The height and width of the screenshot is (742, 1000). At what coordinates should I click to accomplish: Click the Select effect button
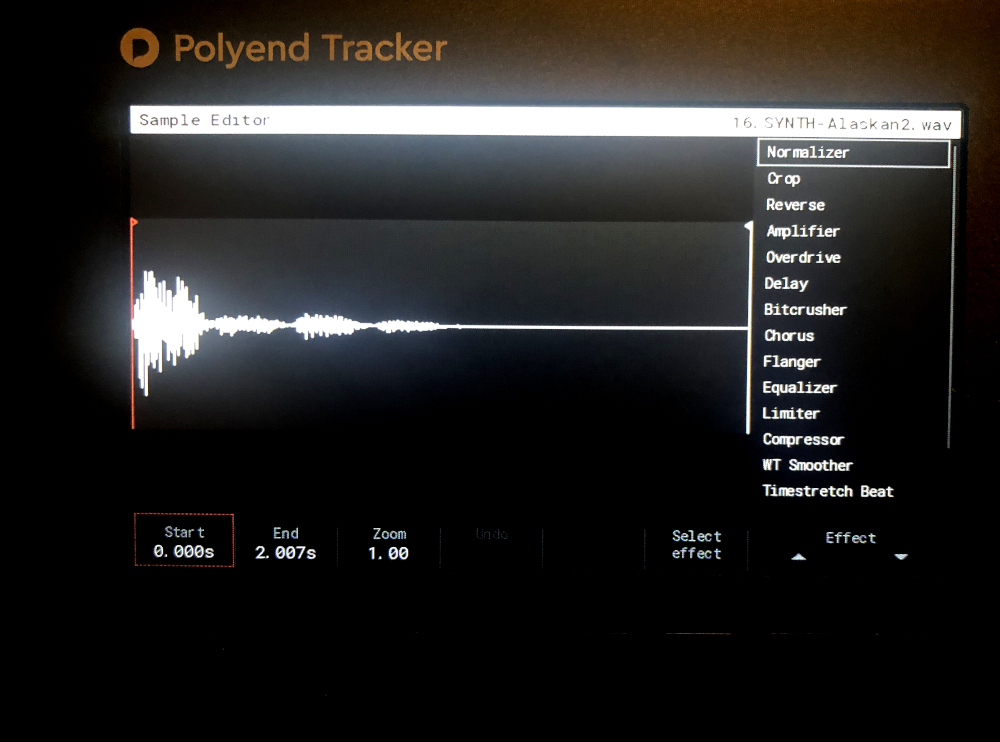(x=696, y=545)
